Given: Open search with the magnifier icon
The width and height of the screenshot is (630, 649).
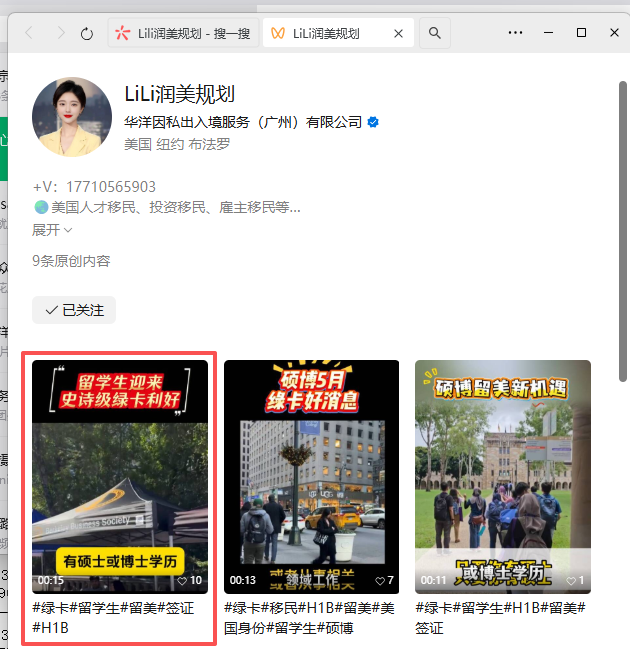Looking at the screenshot, I should coord(435,33).
